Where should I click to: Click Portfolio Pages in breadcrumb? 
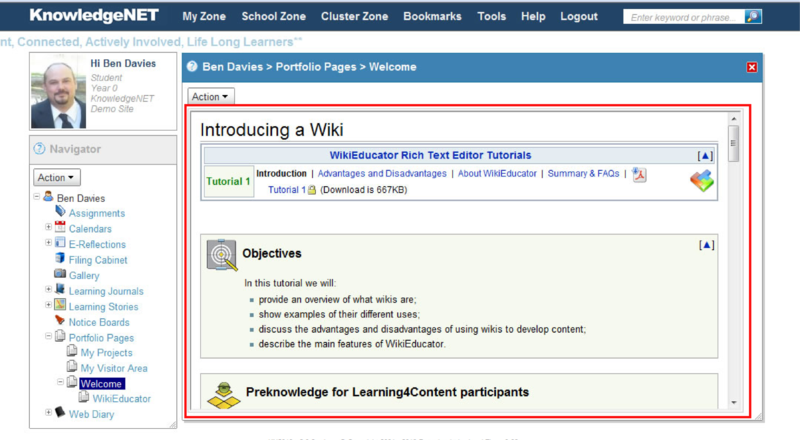[316, 67]
